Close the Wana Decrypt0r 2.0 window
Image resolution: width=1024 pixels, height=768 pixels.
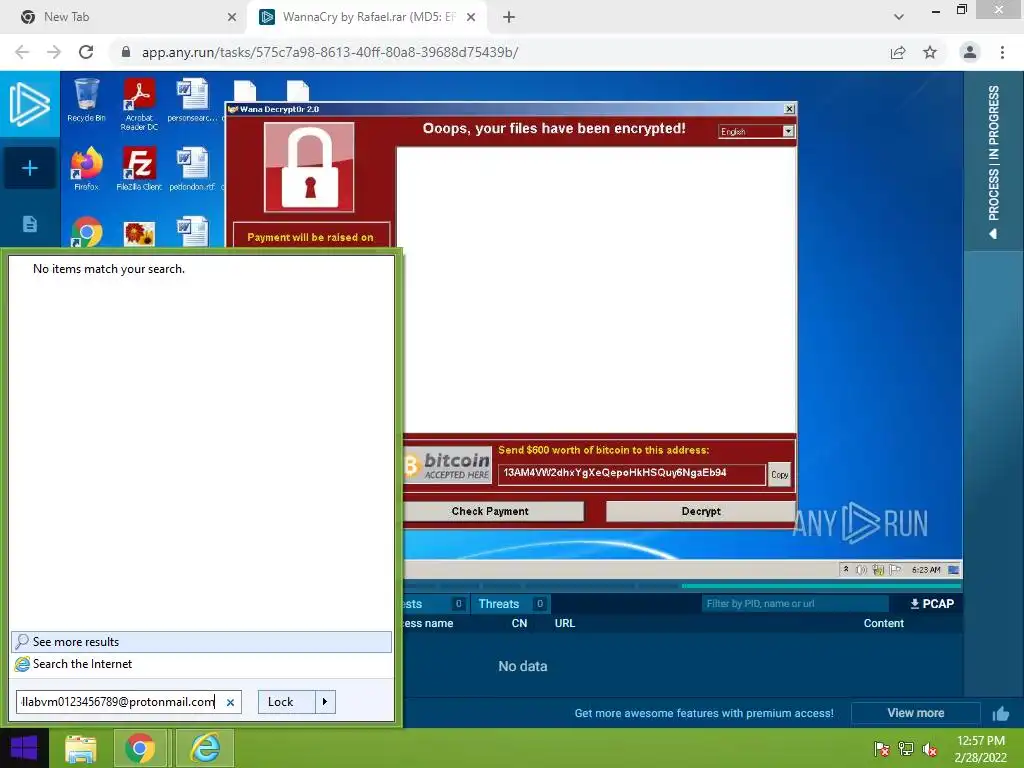click(x=789, y=109)
